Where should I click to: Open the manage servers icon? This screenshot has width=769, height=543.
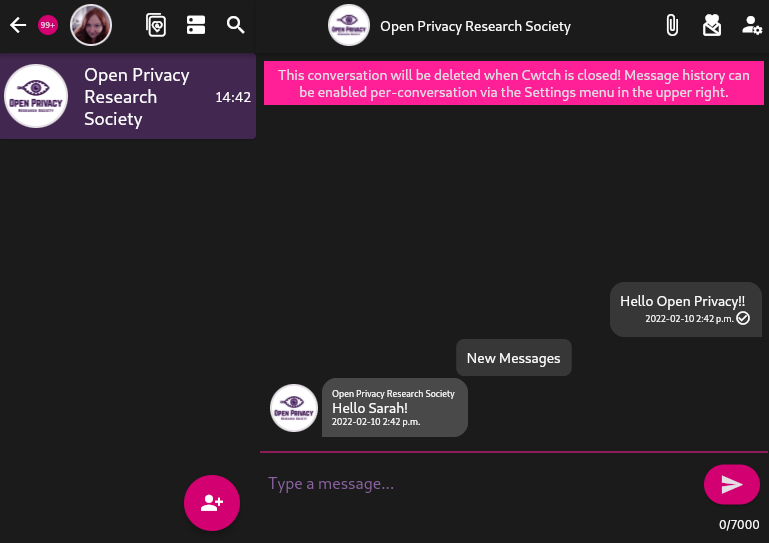(x=196, y=25)
